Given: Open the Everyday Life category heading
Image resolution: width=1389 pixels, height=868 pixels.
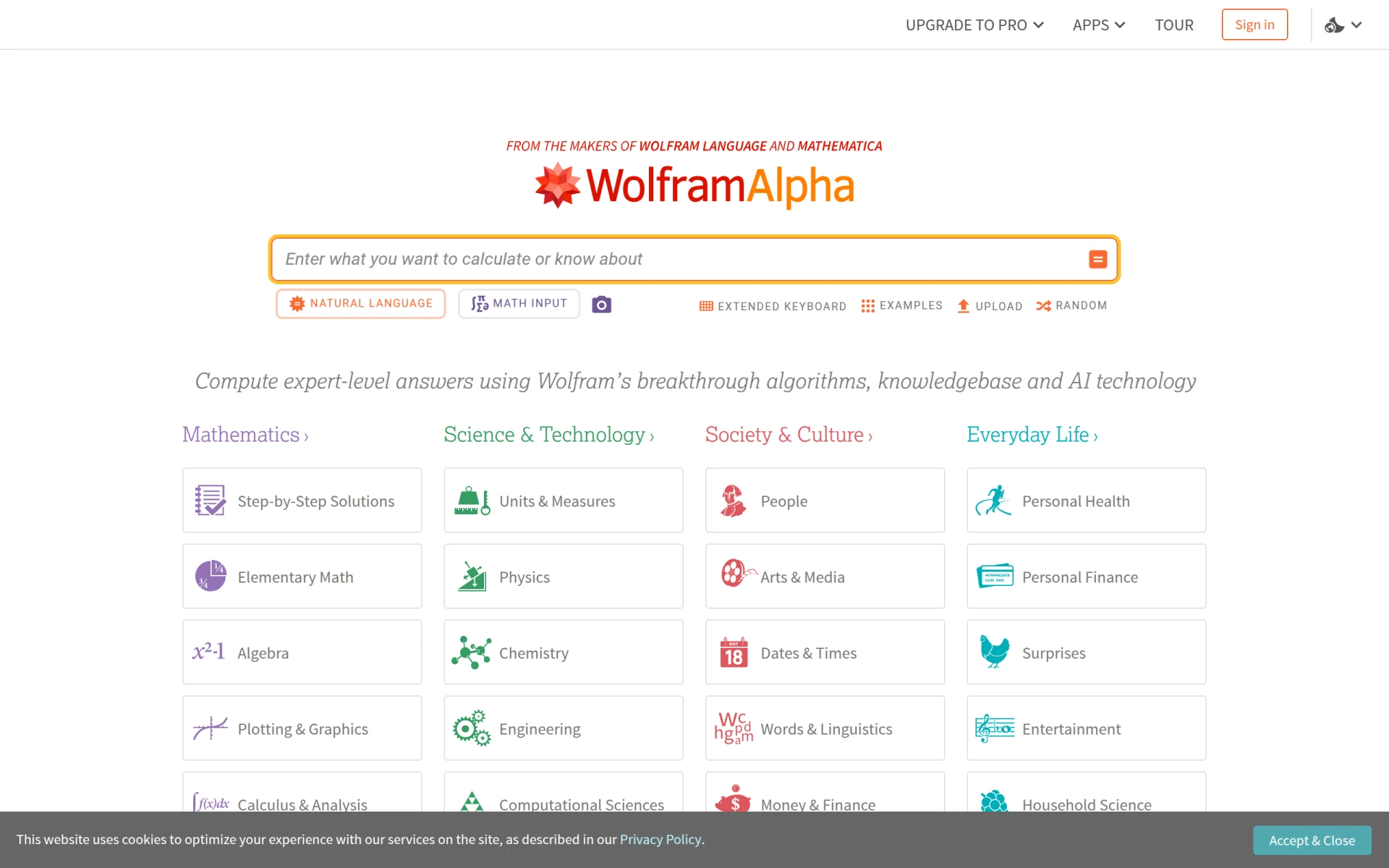Looking at the screenshot, I should click(1032, 434).
